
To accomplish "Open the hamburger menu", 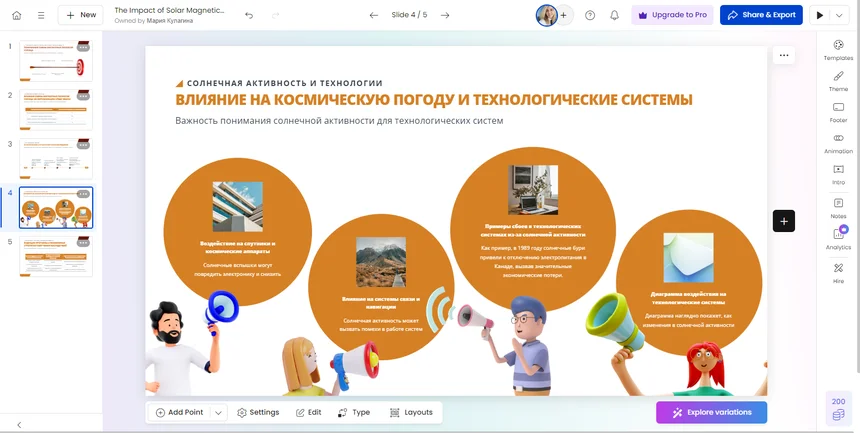I will tap(41, 15).
